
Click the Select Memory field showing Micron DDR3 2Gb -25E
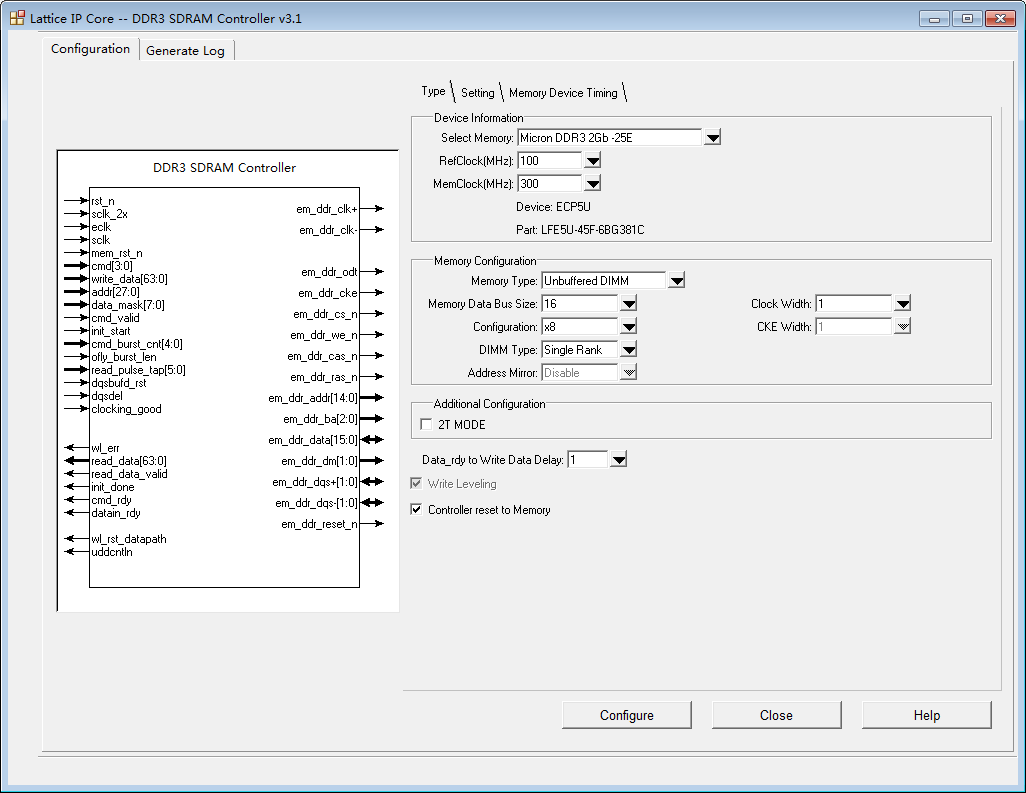(x=609, y=138)
